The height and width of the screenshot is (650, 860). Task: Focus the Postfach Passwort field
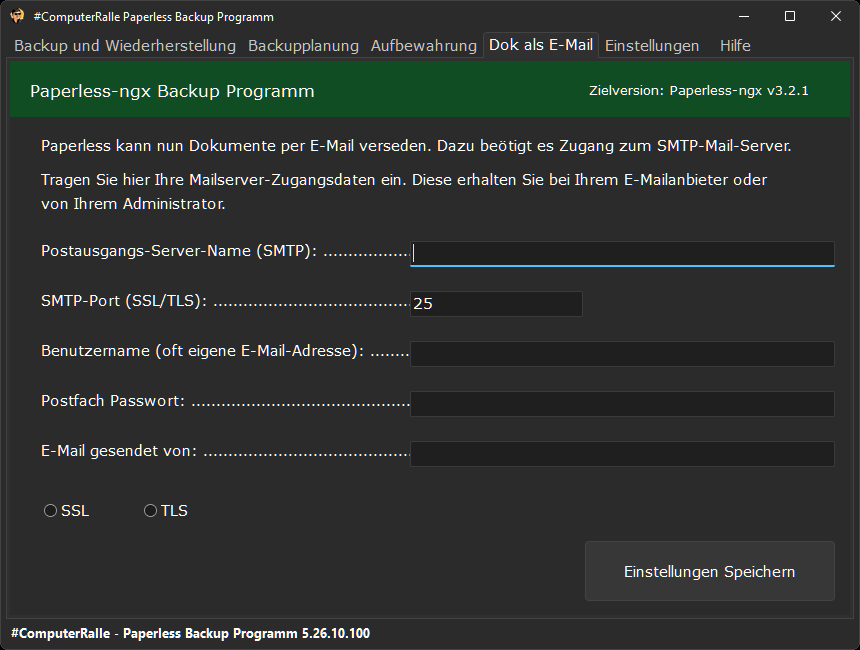(622, 404)
